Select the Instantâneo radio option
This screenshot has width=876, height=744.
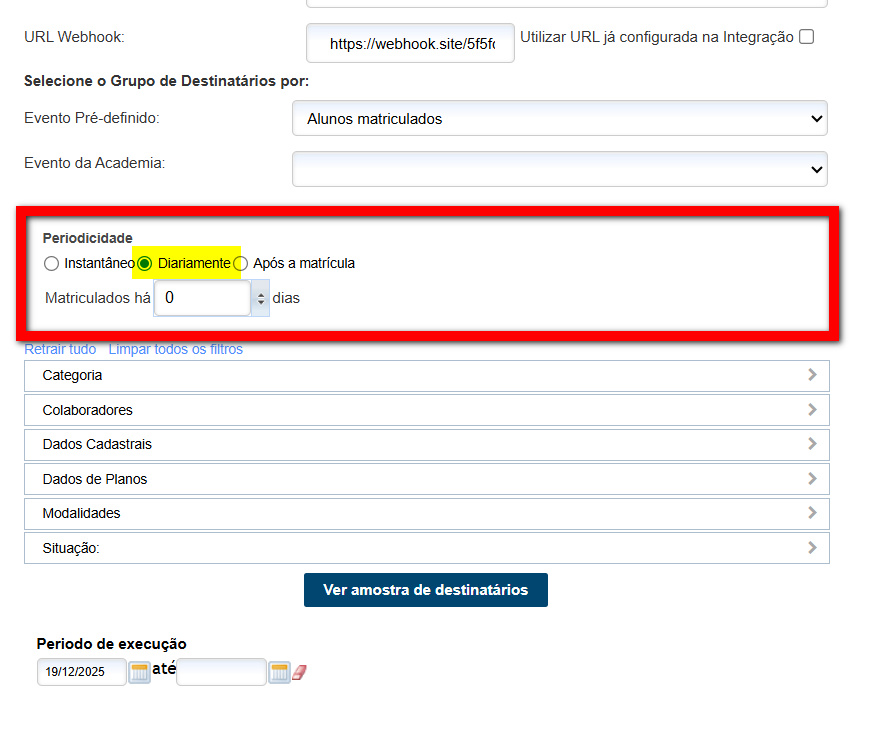[x=52, y=264]
